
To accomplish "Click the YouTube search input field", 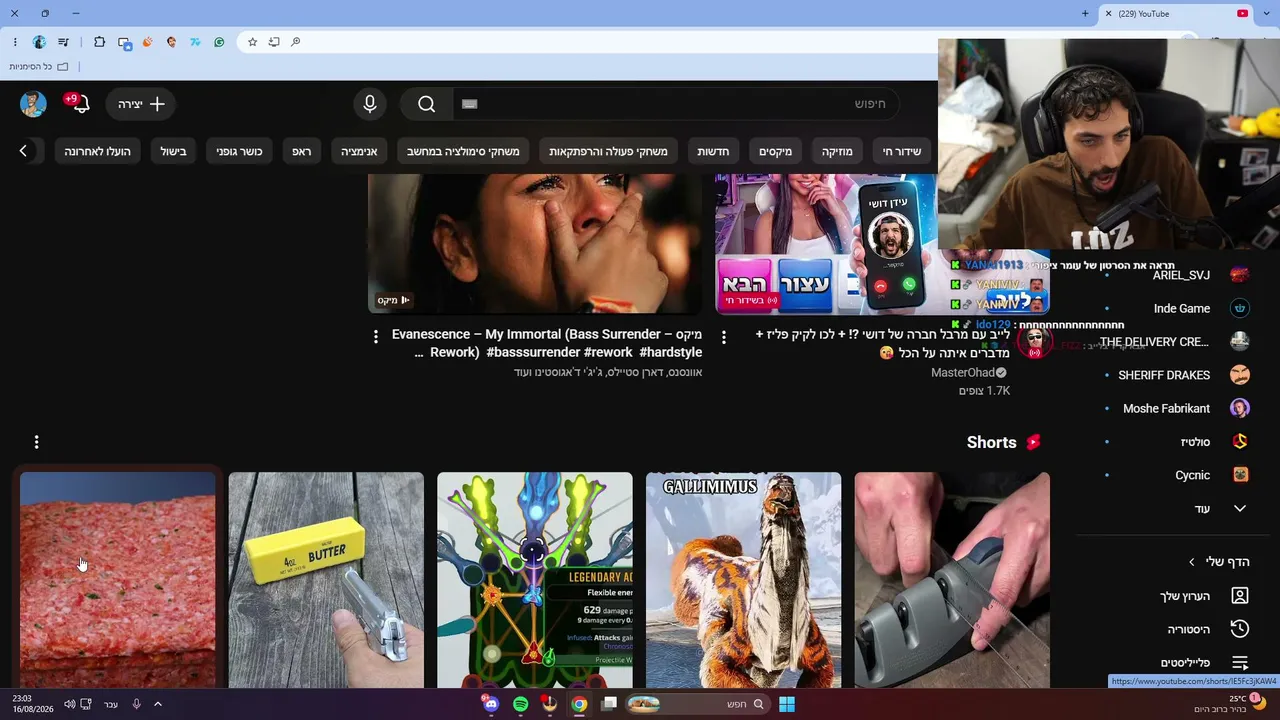I will click(x=675, y=104).
